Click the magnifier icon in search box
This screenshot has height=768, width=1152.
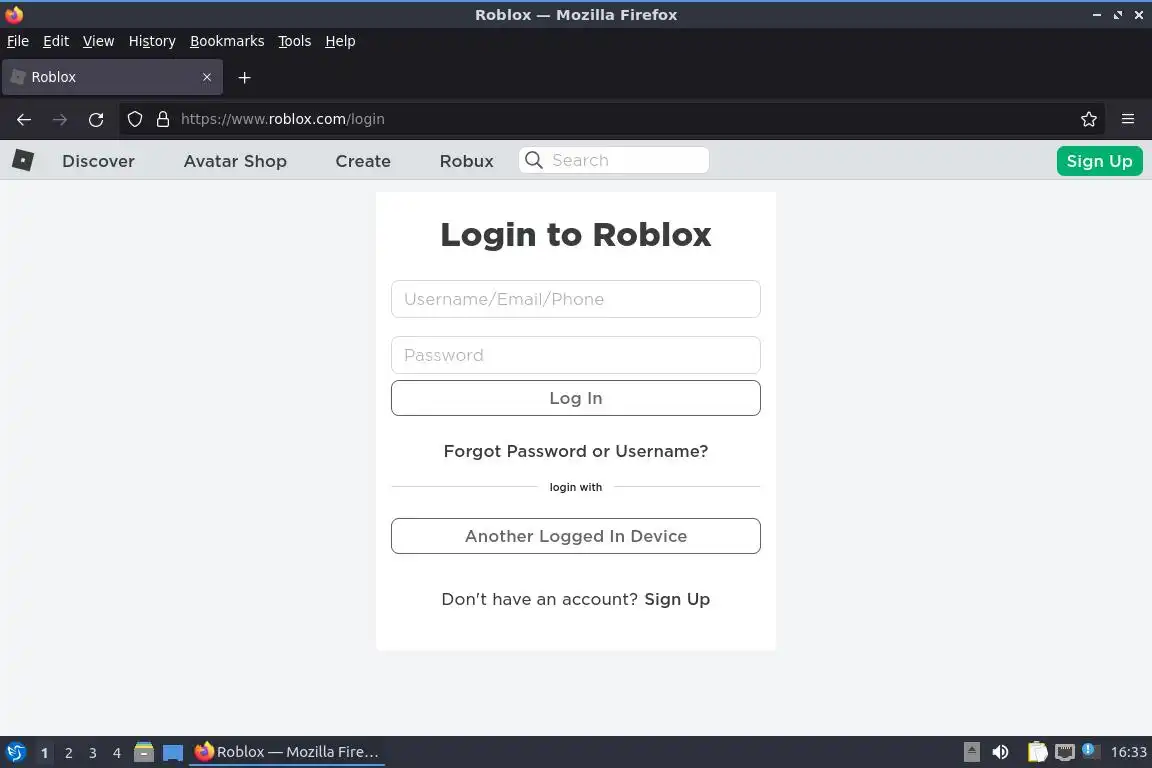[534, 160]
